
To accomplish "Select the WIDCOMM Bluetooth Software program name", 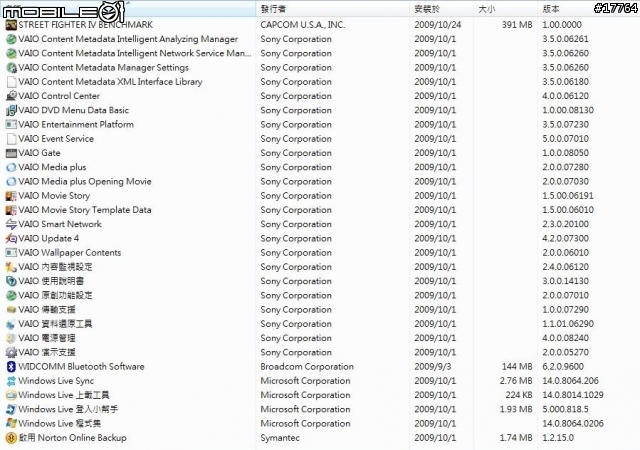I will (x=82, y=367).
